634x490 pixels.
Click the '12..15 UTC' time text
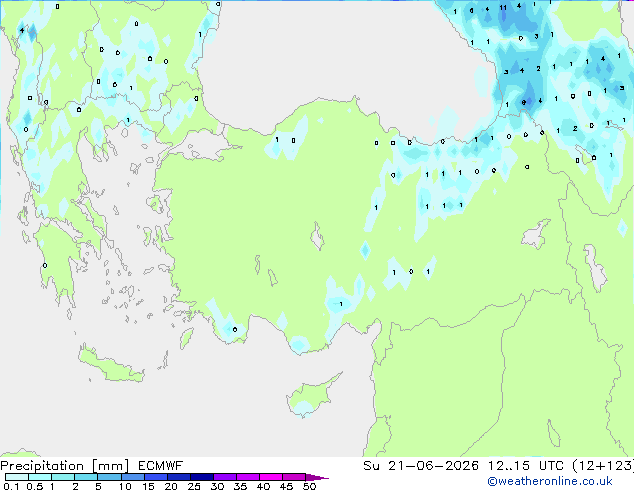[526, 466]
